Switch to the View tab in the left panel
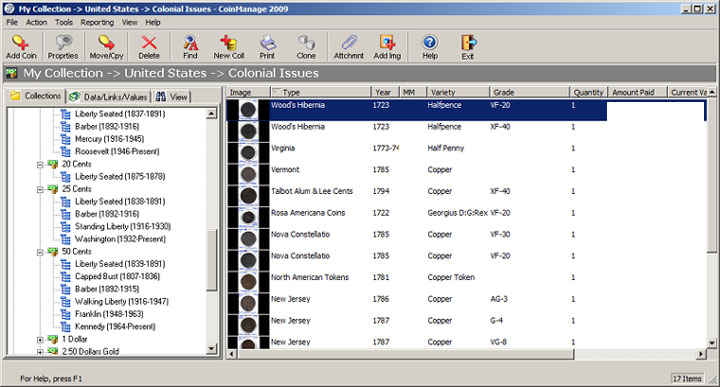Image resolution: width=720 pixels, height=387 pixels. pos(172,96)
